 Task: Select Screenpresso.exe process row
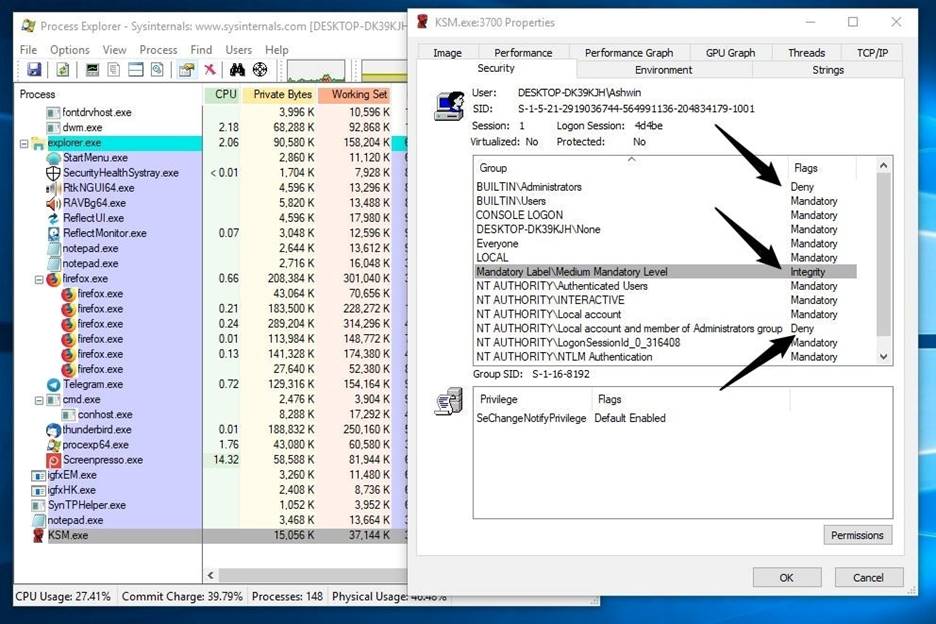click(x=102, y=460)
